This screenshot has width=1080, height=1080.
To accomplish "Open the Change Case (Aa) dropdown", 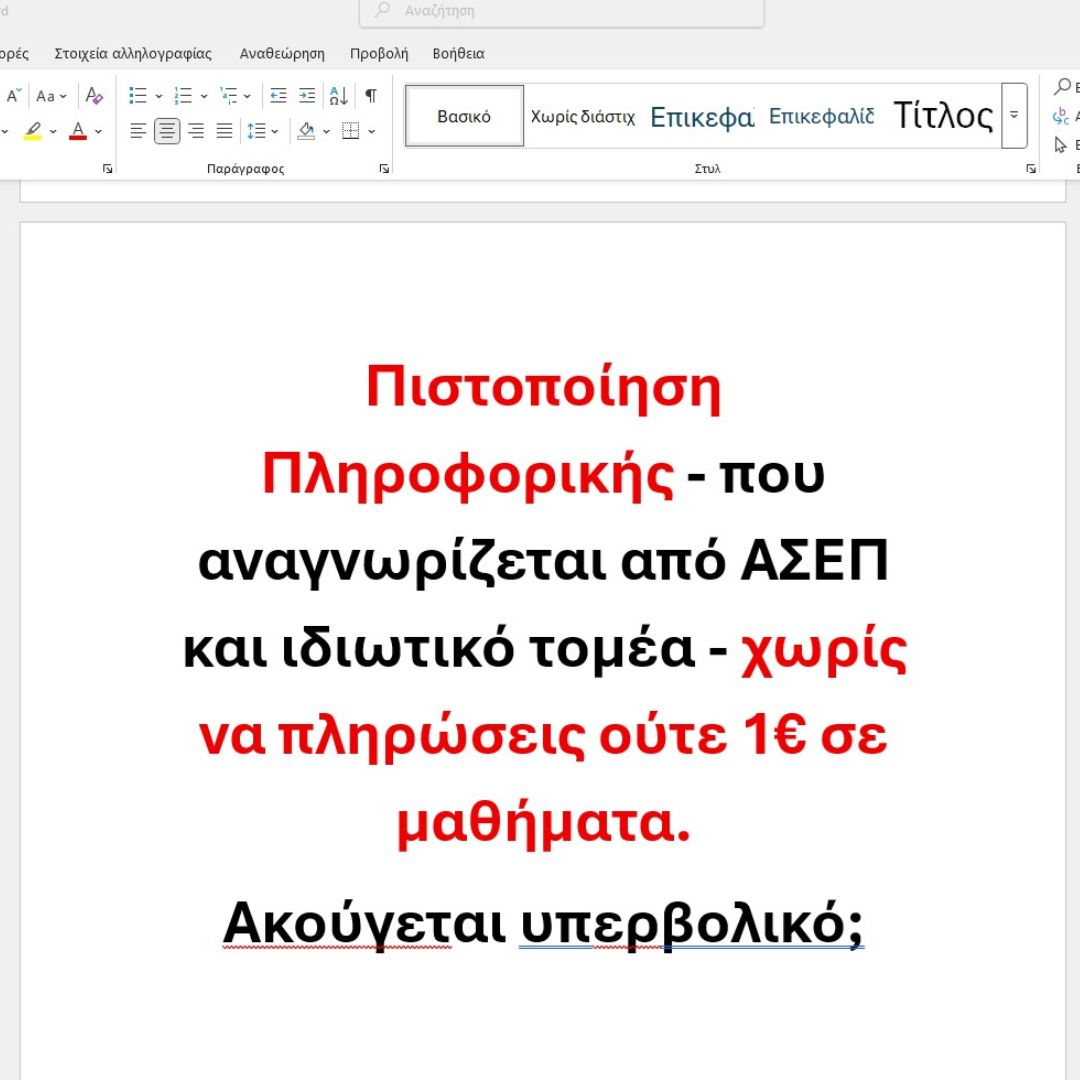I will pyautogui.click(x=51, y=96).
